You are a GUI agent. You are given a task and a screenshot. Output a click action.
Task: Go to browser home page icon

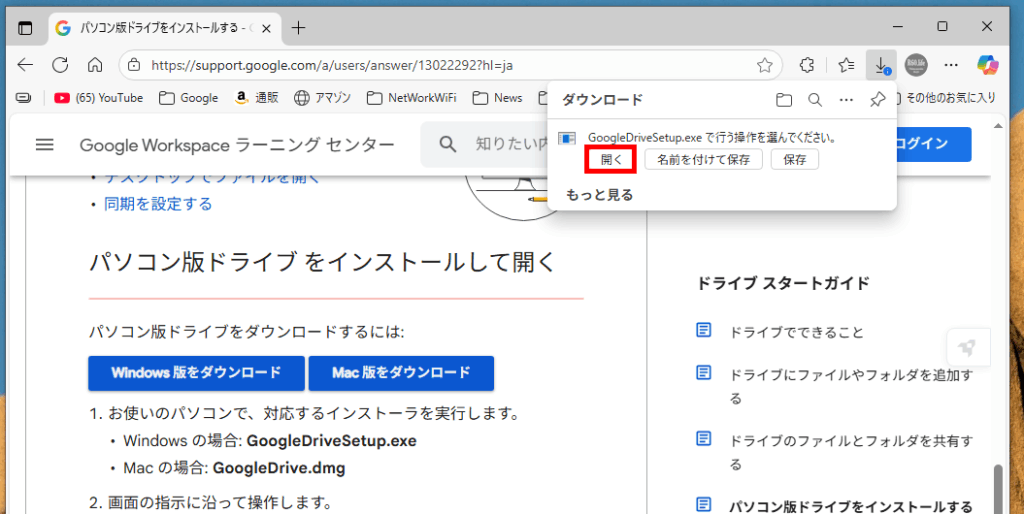[95, 65]
